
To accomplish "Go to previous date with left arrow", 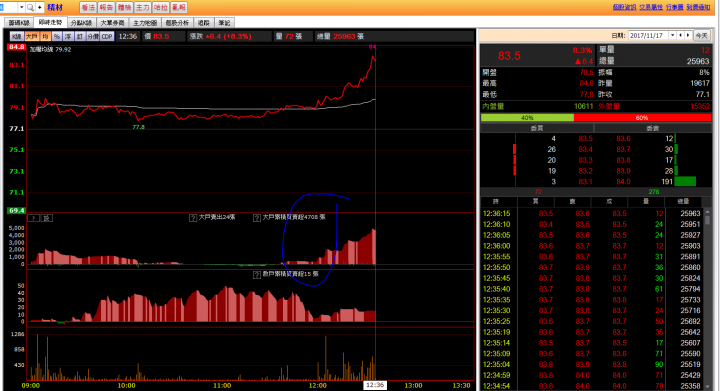I will coord(681,35).
